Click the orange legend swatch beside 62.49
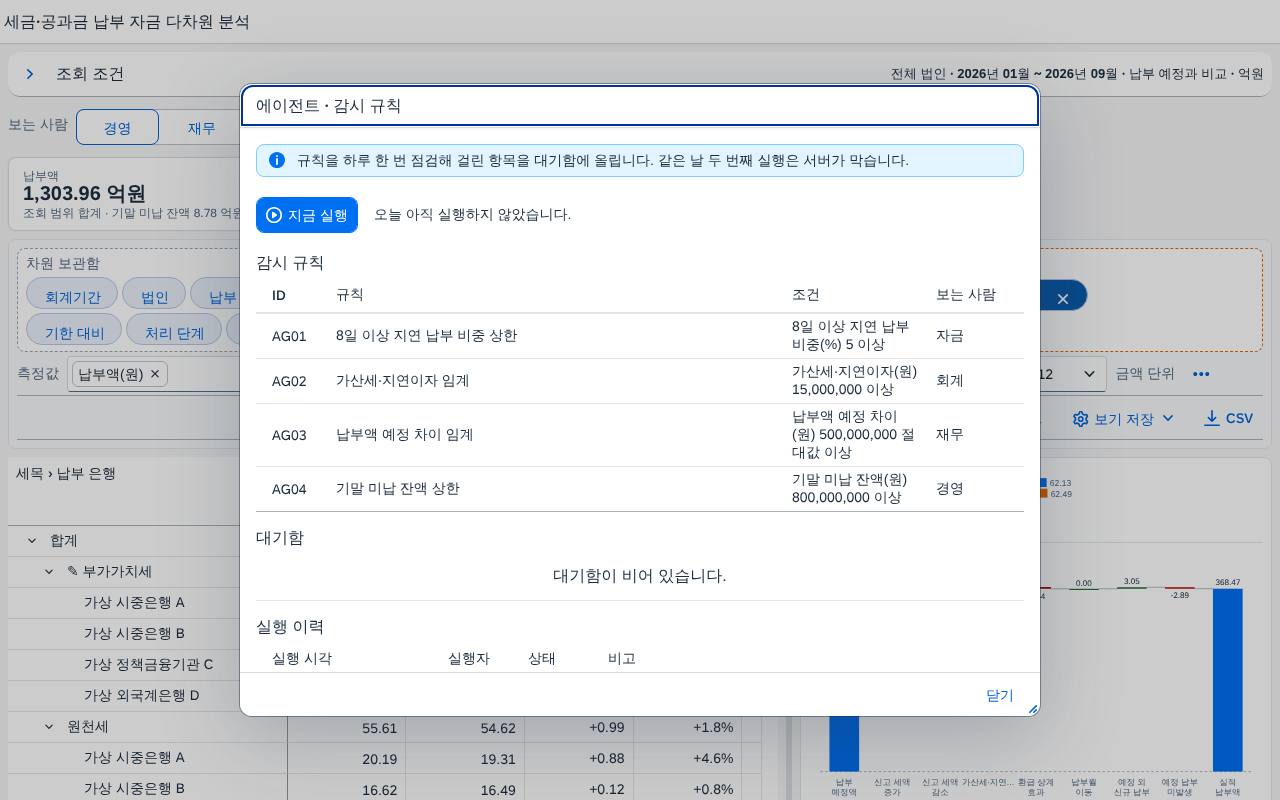Screen dimensions: 1280x800 (1043, 494)
